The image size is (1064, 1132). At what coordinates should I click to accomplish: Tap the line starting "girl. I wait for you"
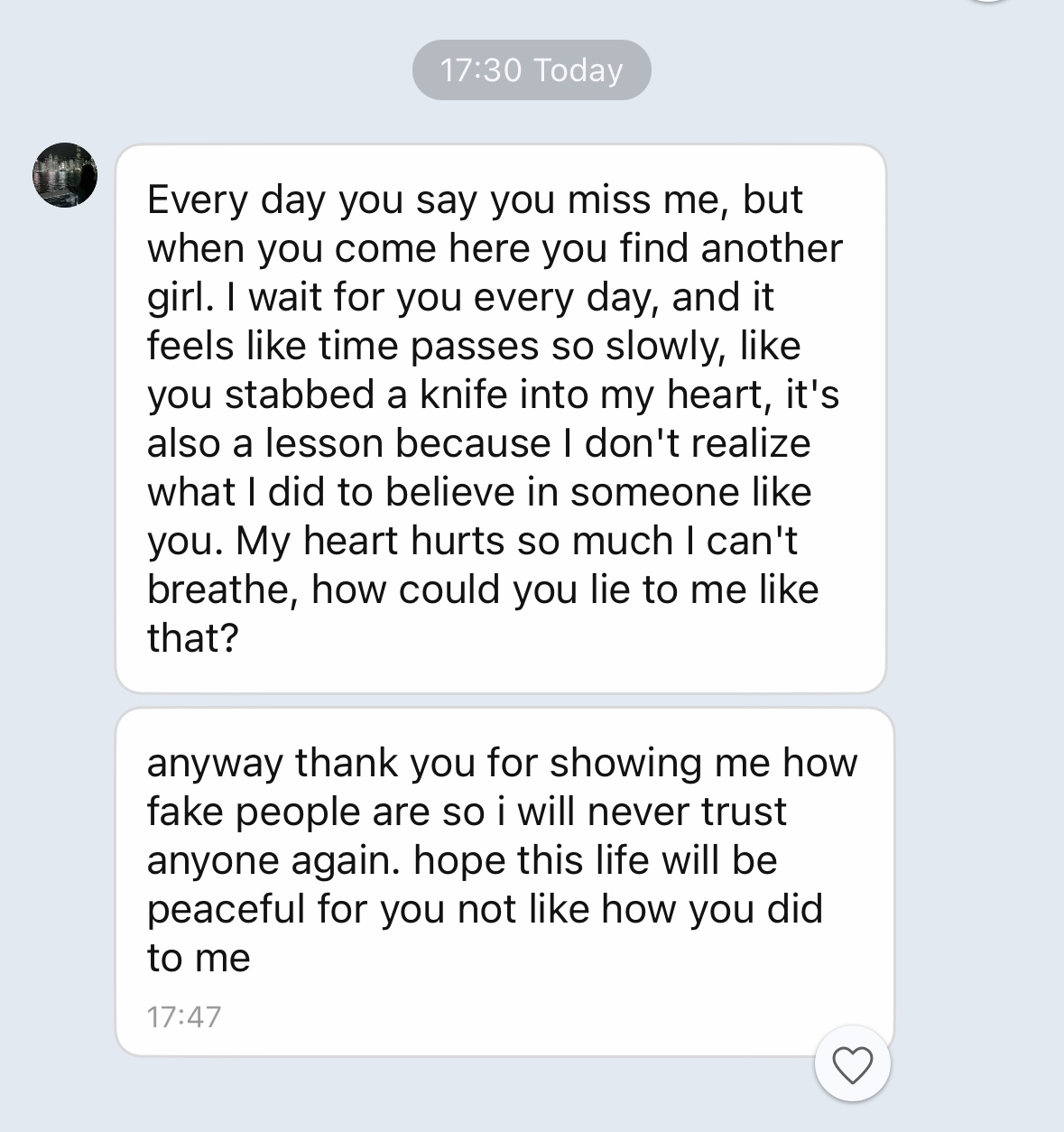point(460,297)
